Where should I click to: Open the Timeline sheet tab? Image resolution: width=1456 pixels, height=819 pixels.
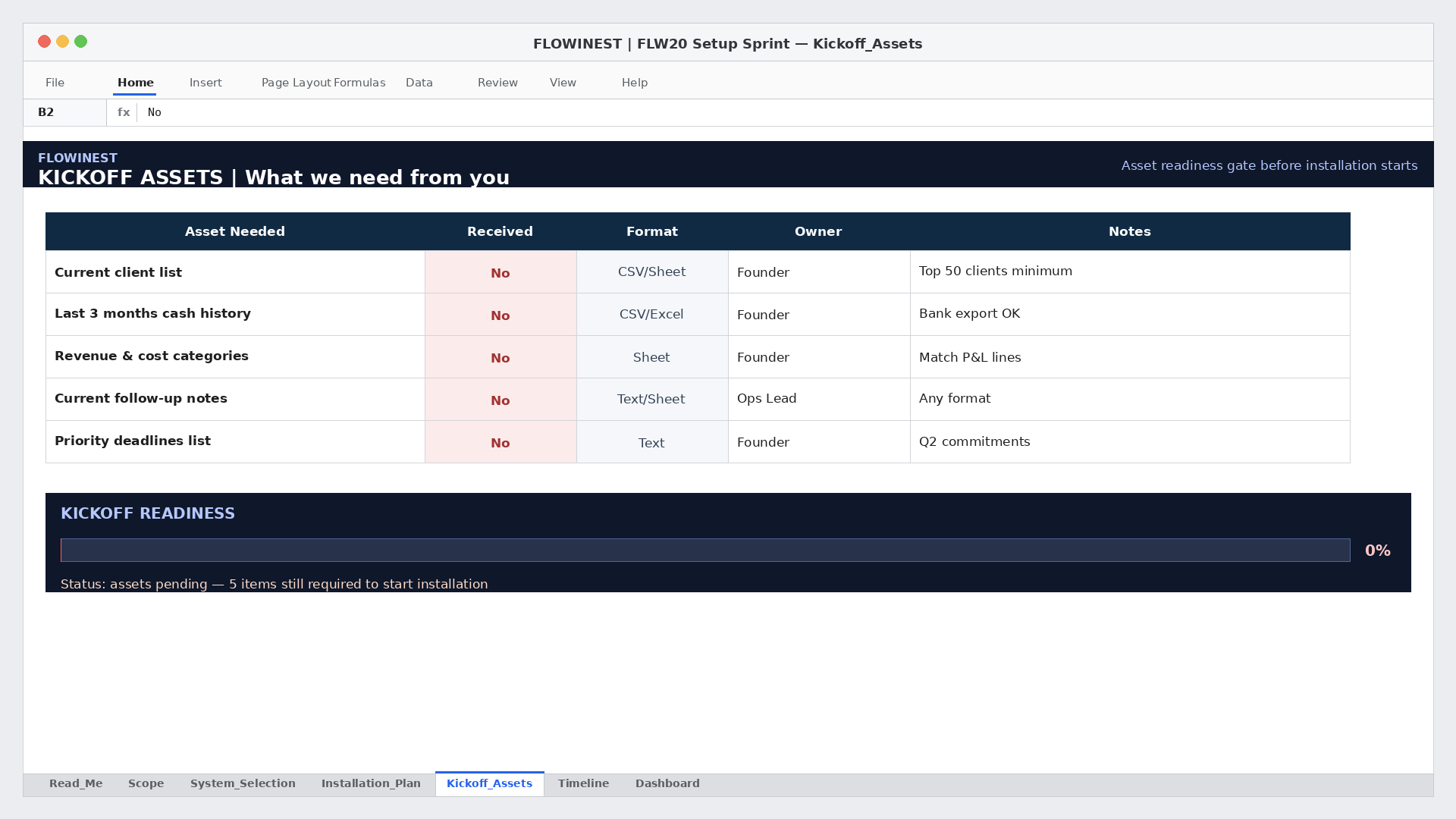(583, 784)
